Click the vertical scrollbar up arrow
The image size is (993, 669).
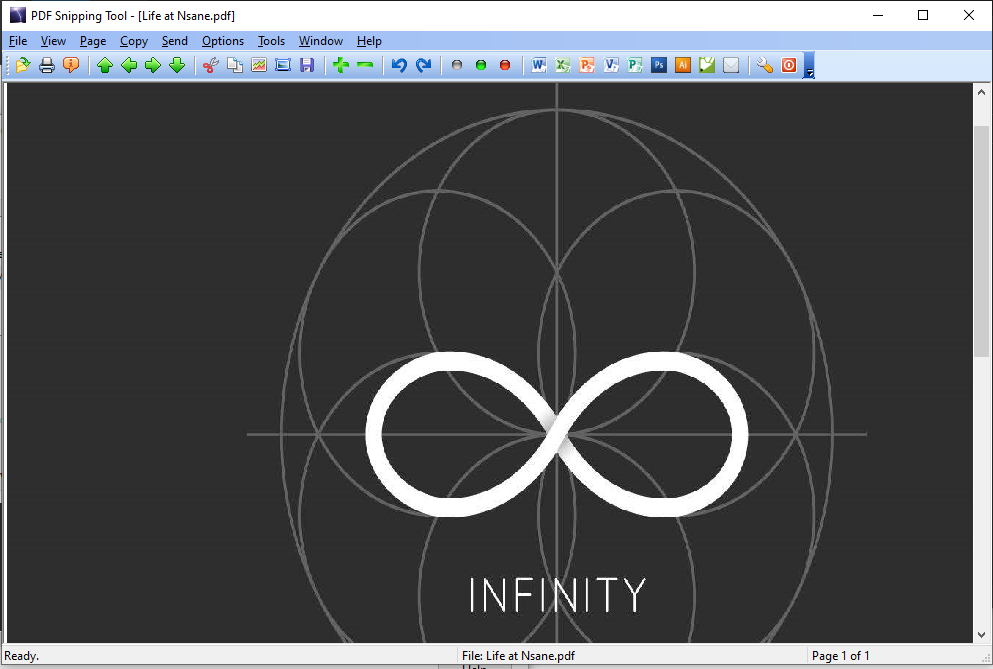(x=981, y=92)
